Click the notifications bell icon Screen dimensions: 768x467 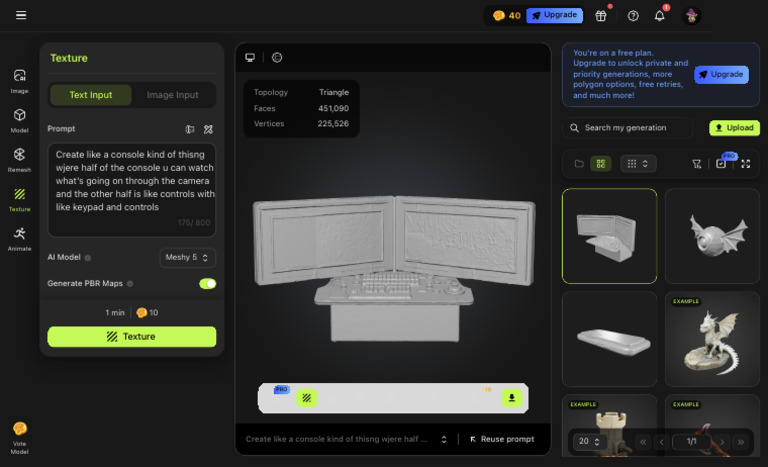point(660,16)
